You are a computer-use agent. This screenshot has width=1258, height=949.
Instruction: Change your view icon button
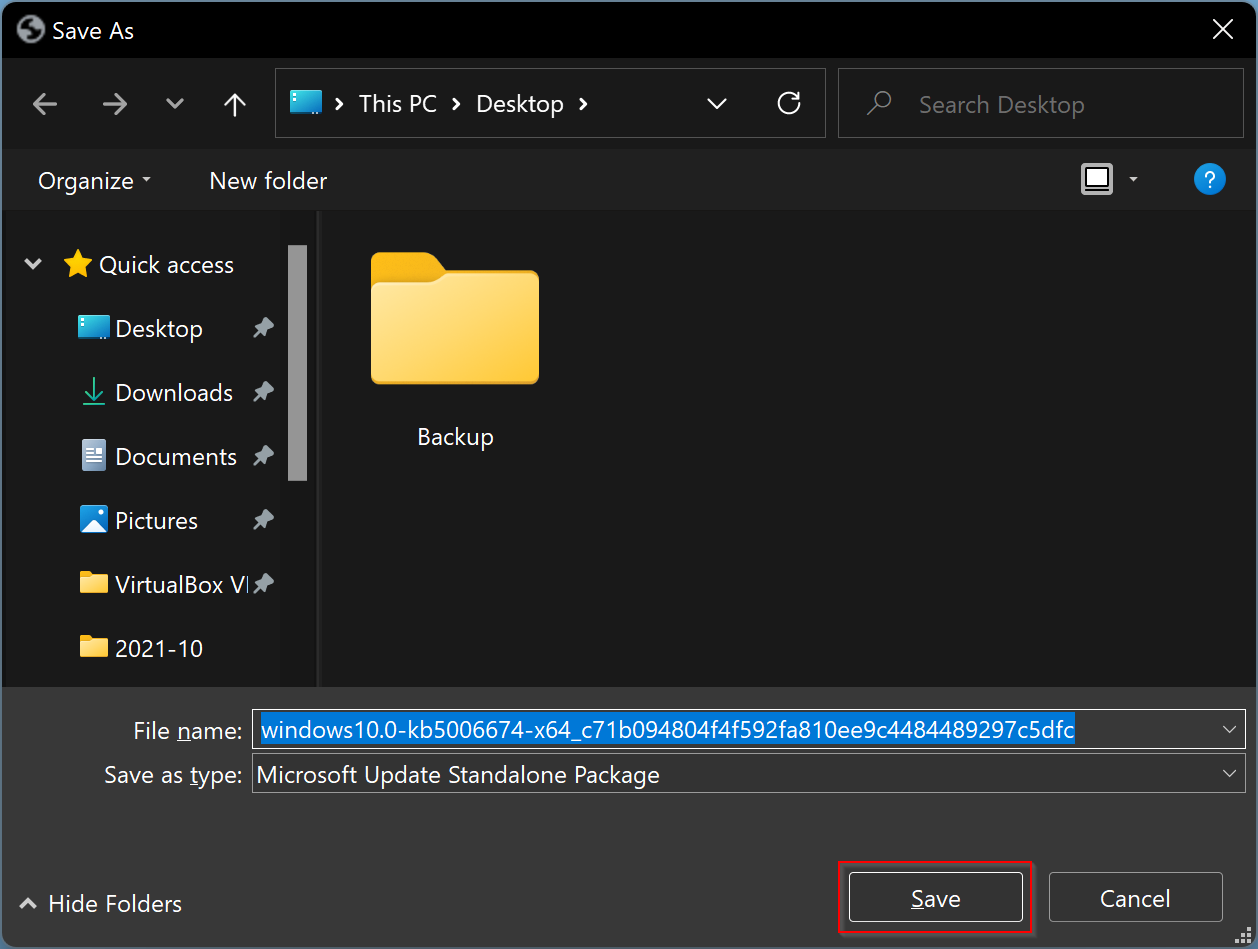[1097, 180]
